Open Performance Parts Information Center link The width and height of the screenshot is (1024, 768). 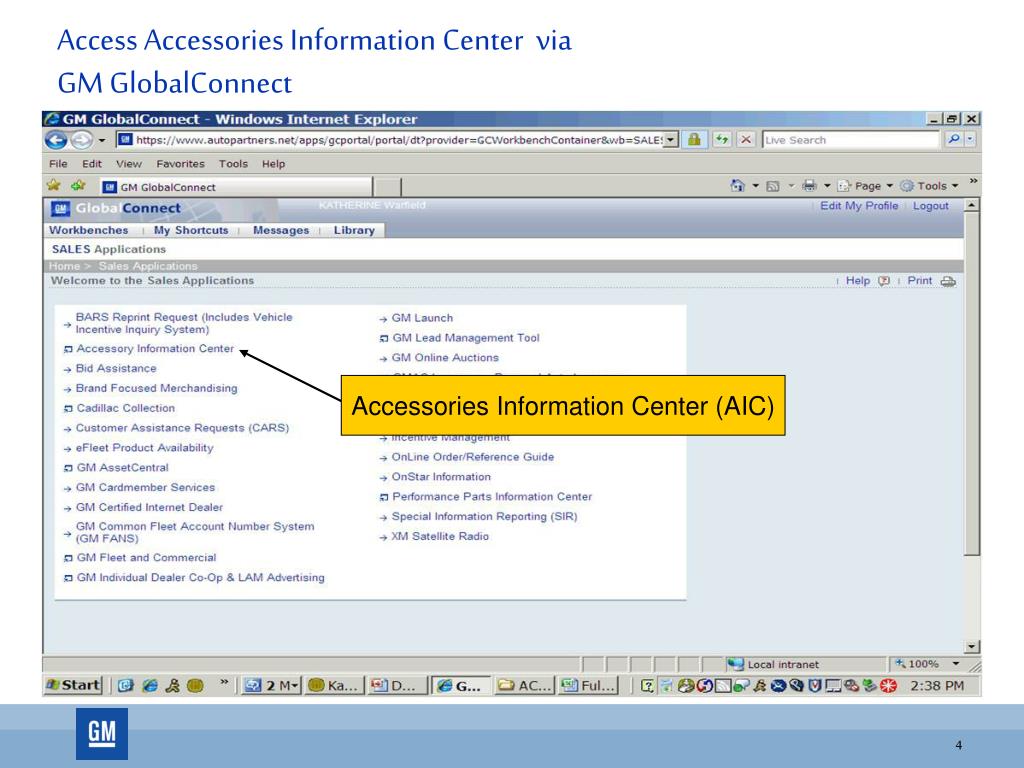tap(492, 496)
